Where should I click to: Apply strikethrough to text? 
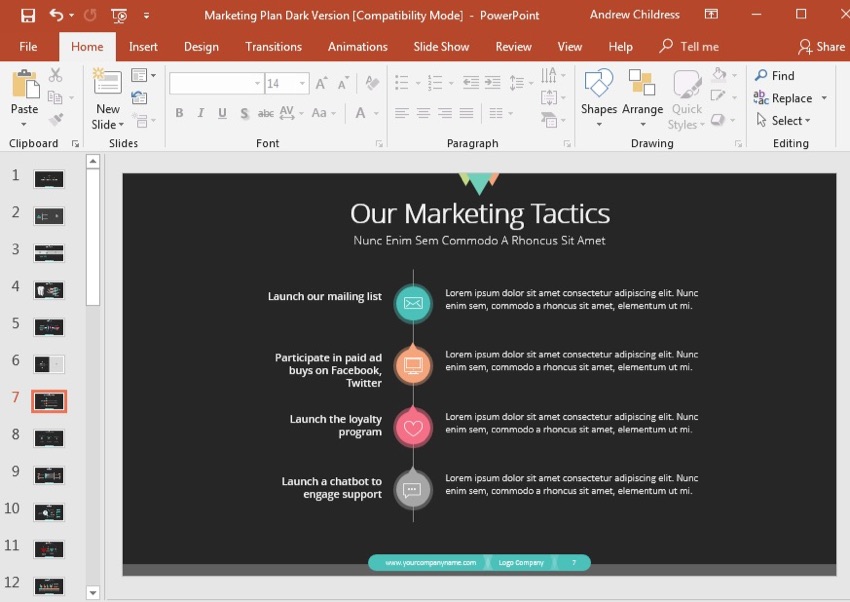(265, 113)
